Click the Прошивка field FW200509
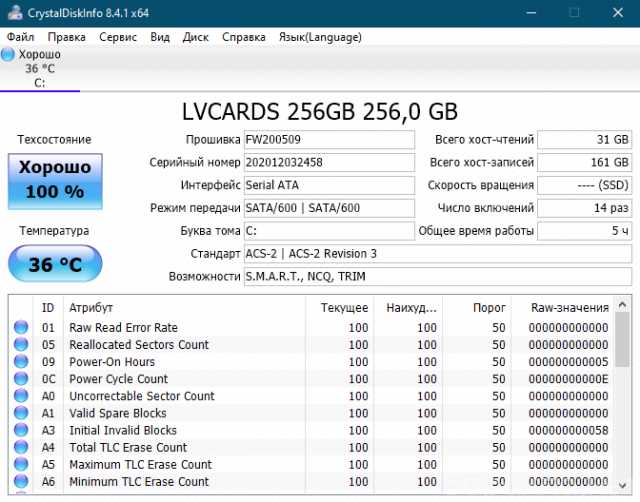 click(x=329, y=140)
